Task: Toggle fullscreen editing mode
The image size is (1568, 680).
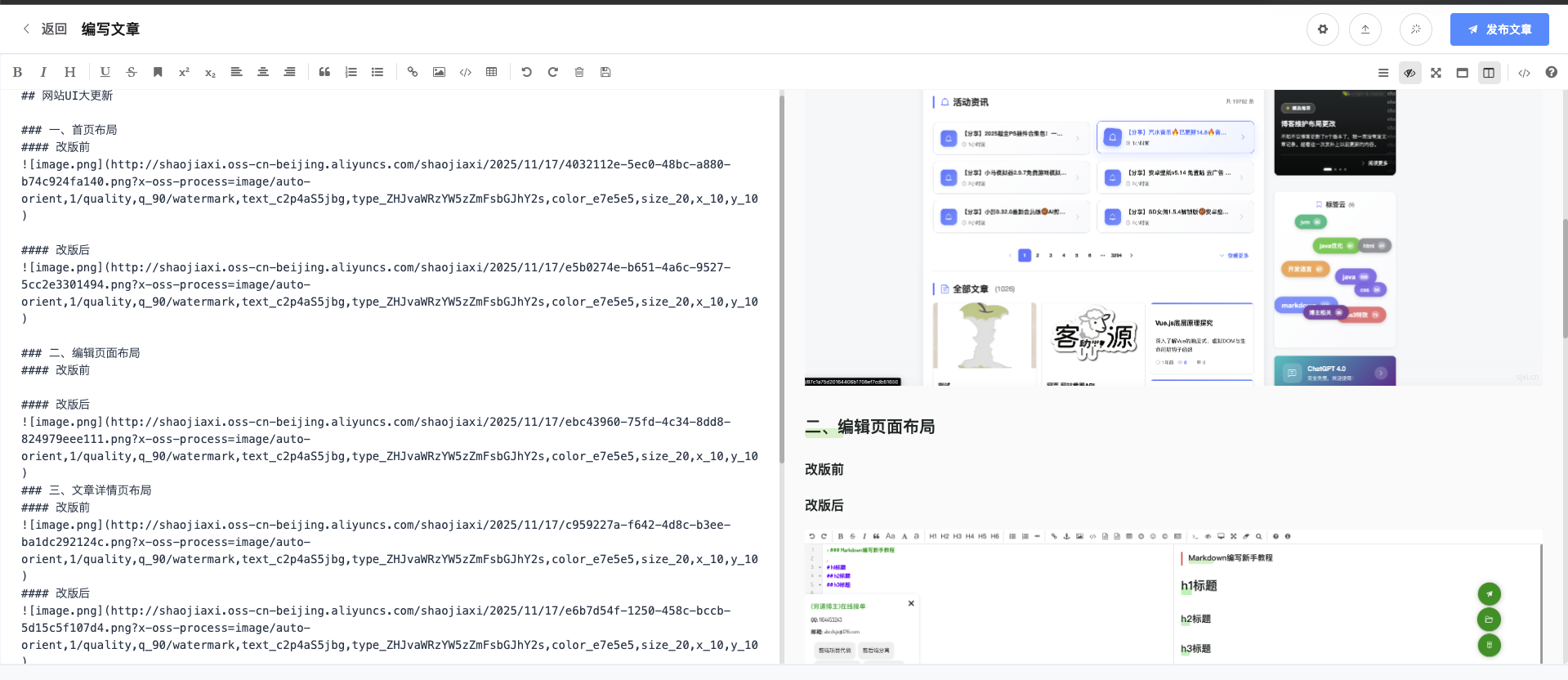Action: click(1436, 73)
